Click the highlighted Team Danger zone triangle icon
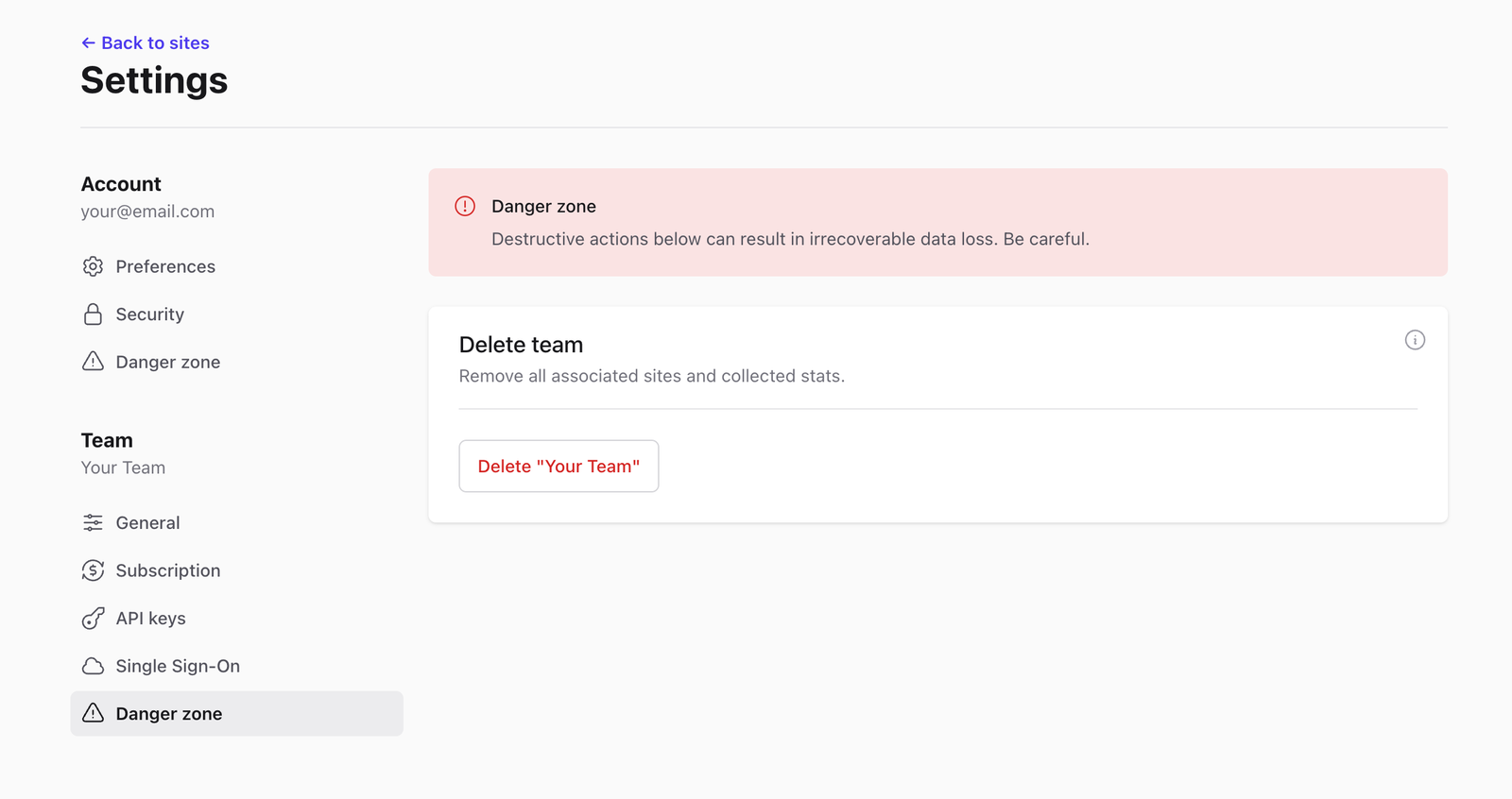Viewport: 1512px width, 799px height. coord(93,714)
